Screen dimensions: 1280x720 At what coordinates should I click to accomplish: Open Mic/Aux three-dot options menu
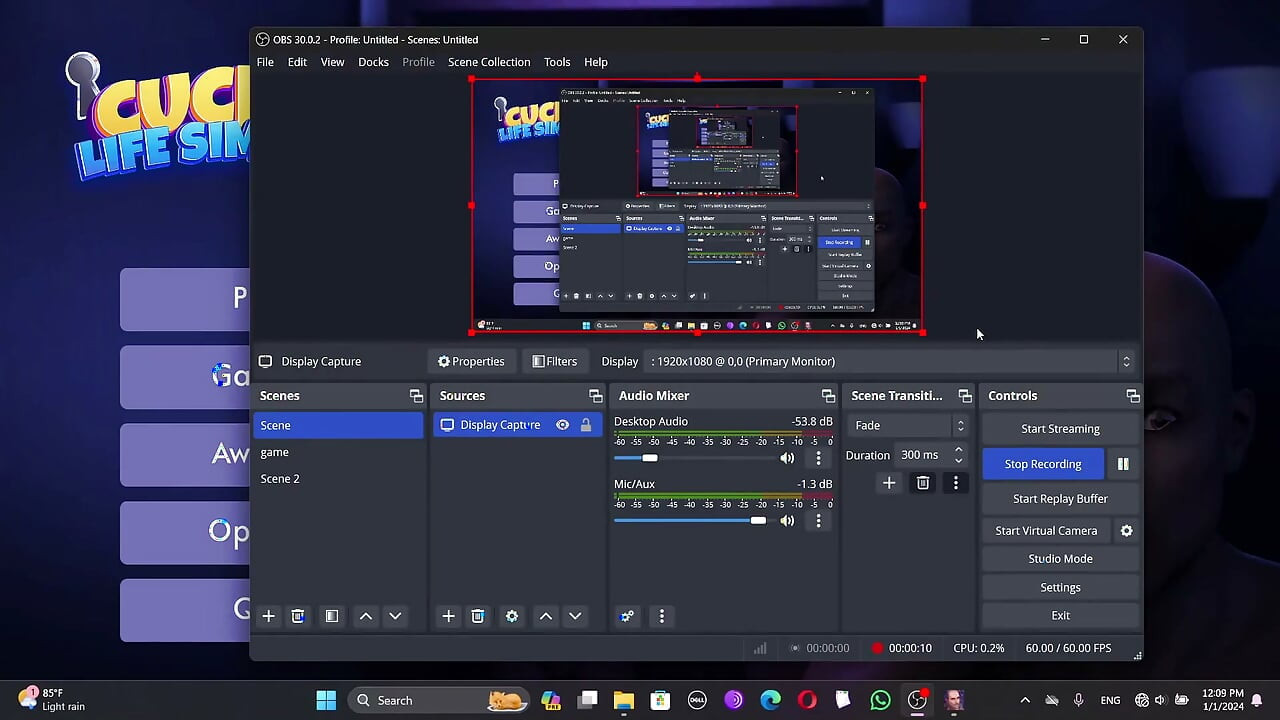coord(818,521)
